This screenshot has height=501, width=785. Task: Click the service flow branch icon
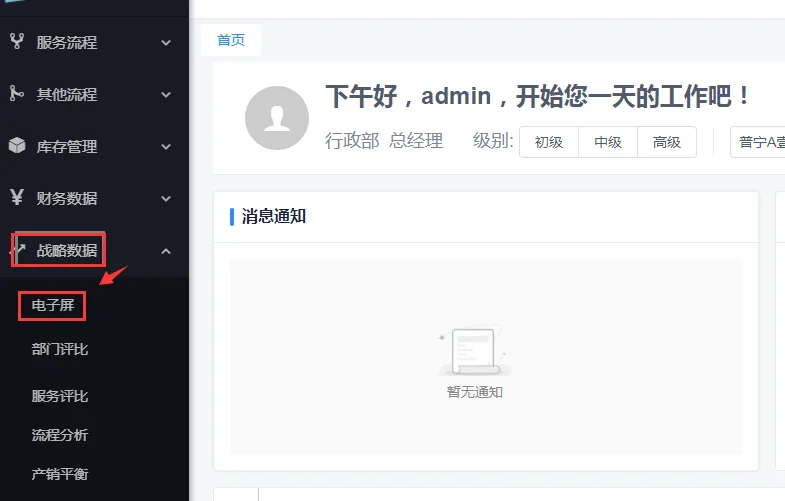click(x=17, y=42)
